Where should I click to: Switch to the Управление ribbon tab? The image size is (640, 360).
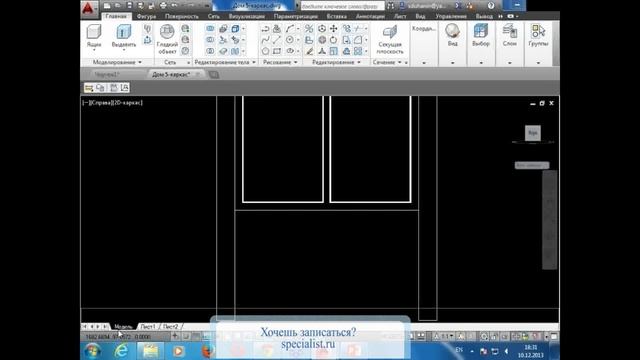451,16
